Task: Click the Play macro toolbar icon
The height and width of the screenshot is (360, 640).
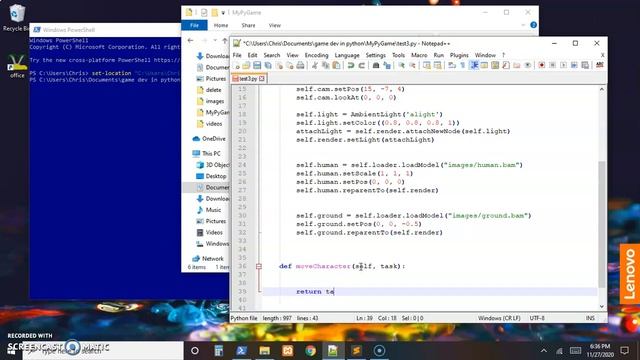Action: (x=563, y=65)
